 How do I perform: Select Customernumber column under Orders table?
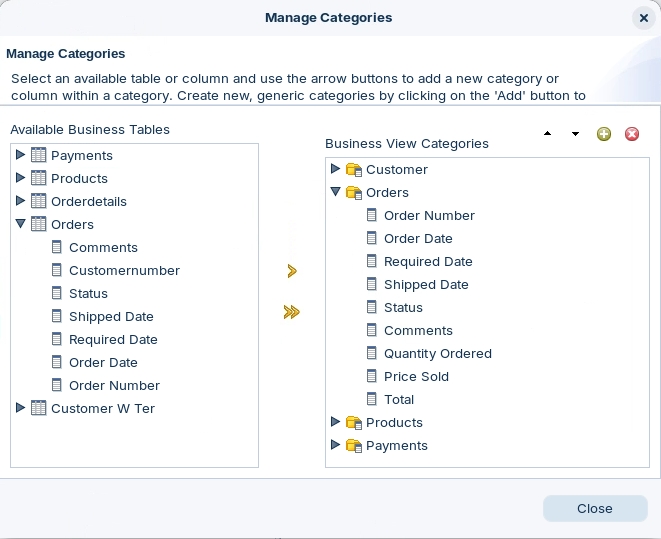coord(124,270)
